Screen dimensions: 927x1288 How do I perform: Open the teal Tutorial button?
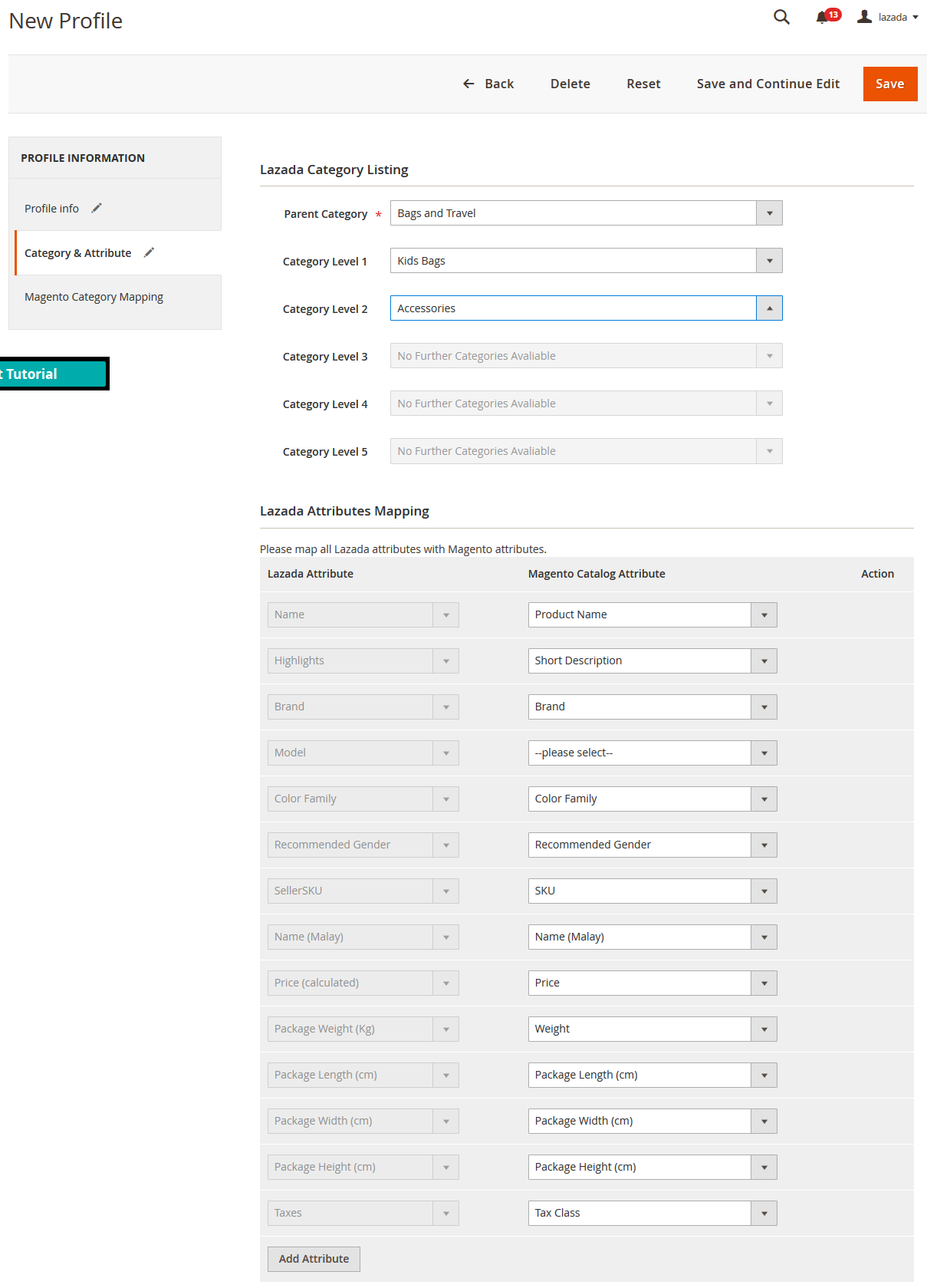point(53,374)
